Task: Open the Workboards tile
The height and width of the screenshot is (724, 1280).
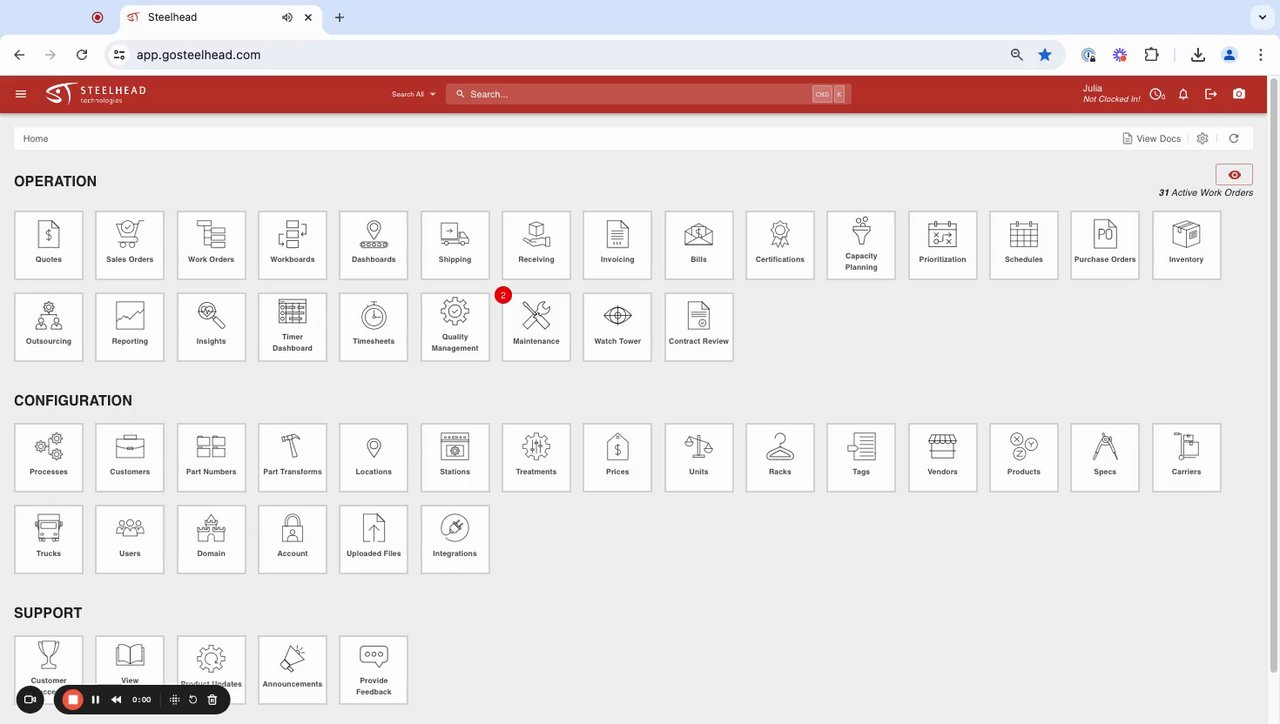Action: (x=292, y=245)
